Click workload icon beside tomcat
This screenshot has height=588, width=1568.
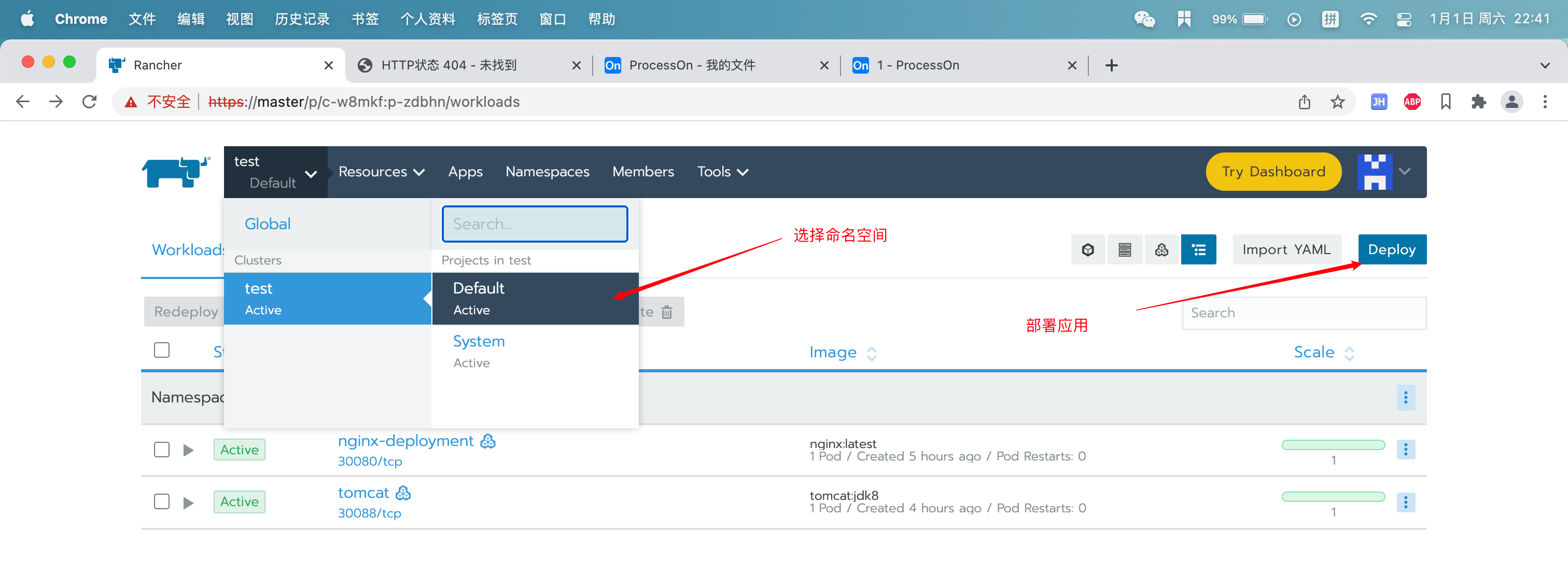tap(403, 493)
